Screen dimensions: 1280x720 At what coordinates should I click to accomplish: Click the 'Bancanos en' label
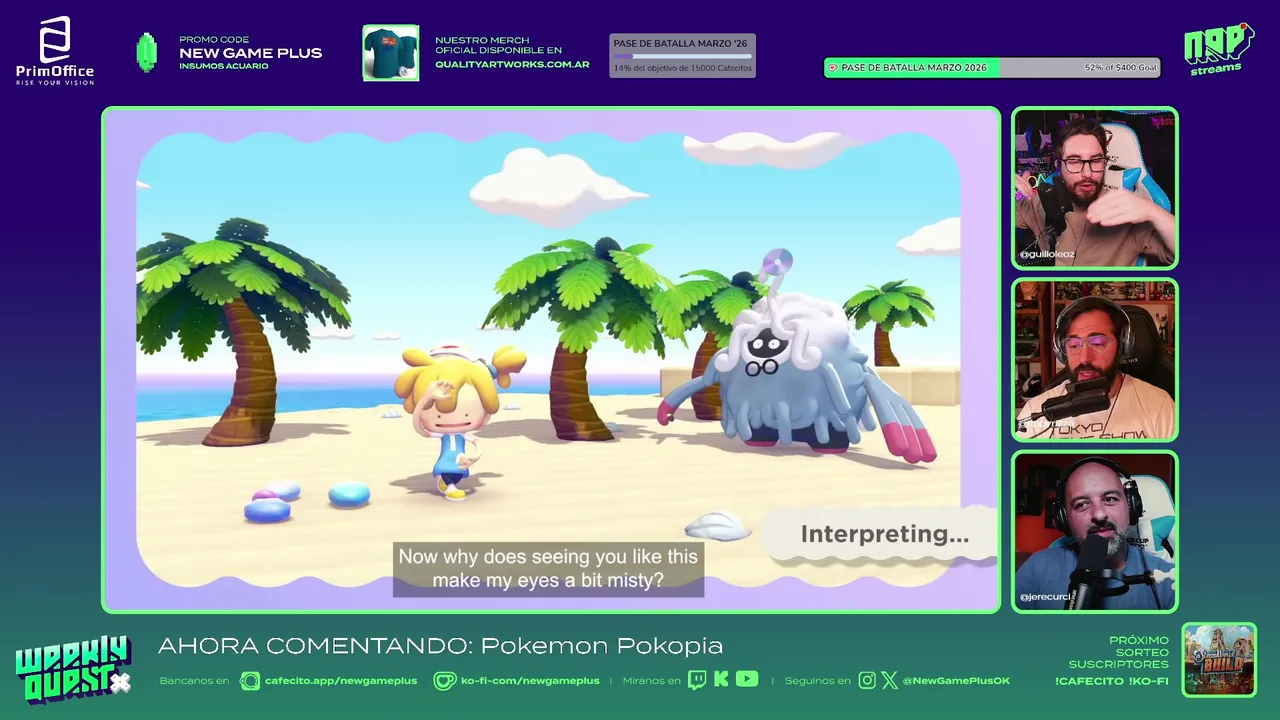tap(194, 681)
